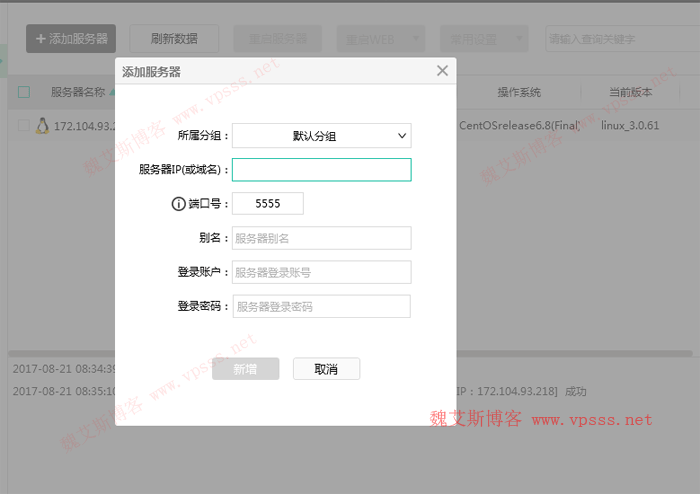The image size is (700, 494).
Task: Click the 端口号 field showing 5555
Action: (267, 204)
